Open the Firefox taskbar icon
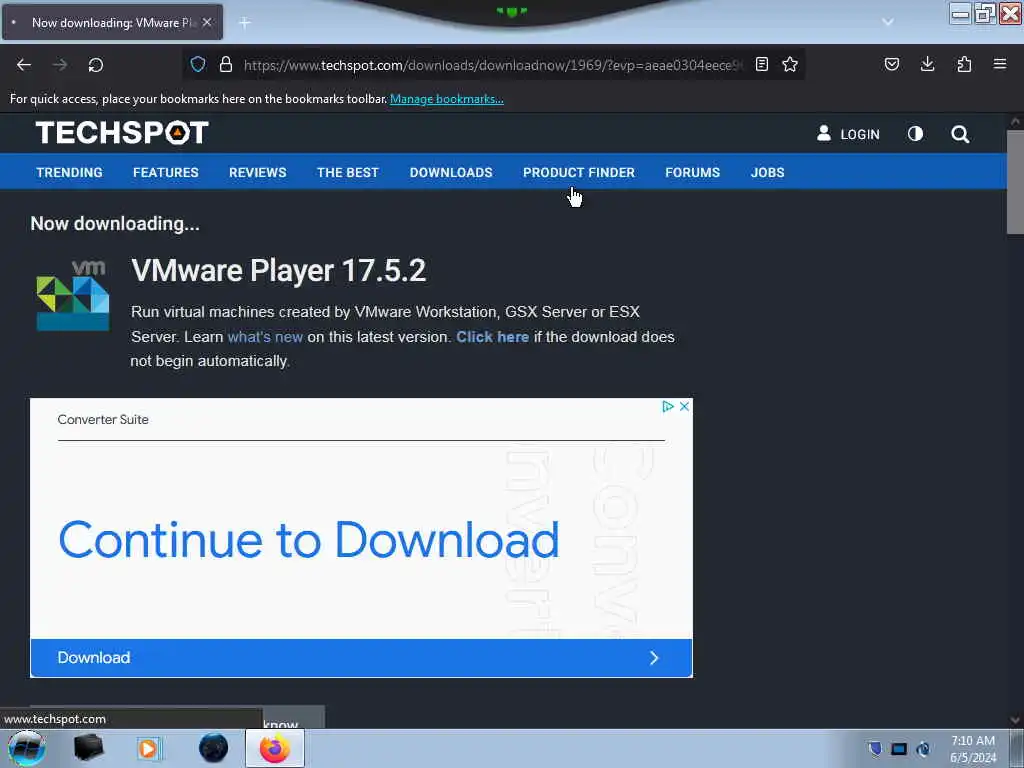 pyautogui.click(x=275, y=748)
